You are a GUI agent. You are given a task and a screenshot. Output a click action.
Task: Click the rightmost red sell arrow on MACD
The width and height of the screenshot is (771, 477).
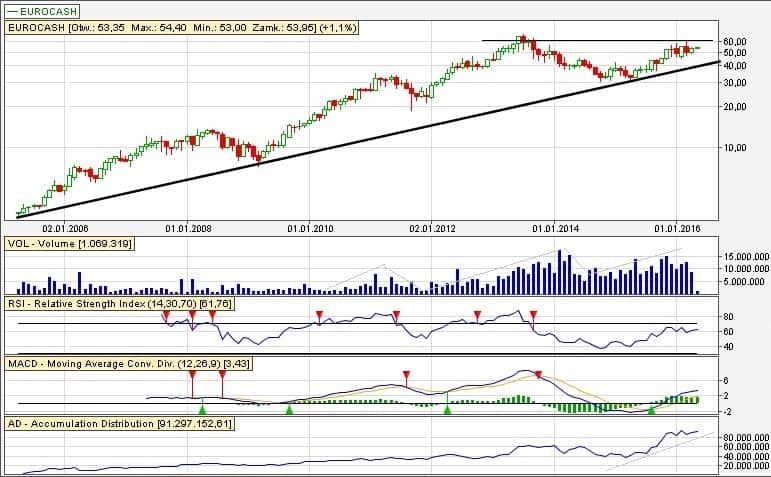[539, 375]
